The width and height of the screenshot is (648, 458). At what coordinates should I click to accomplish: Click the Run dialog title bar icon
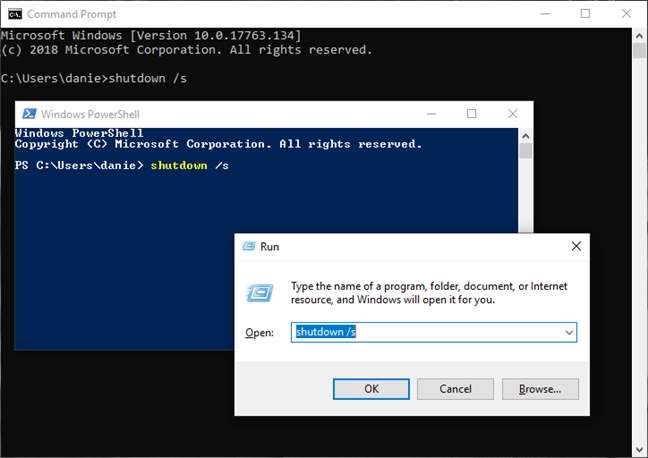(249, 246)
